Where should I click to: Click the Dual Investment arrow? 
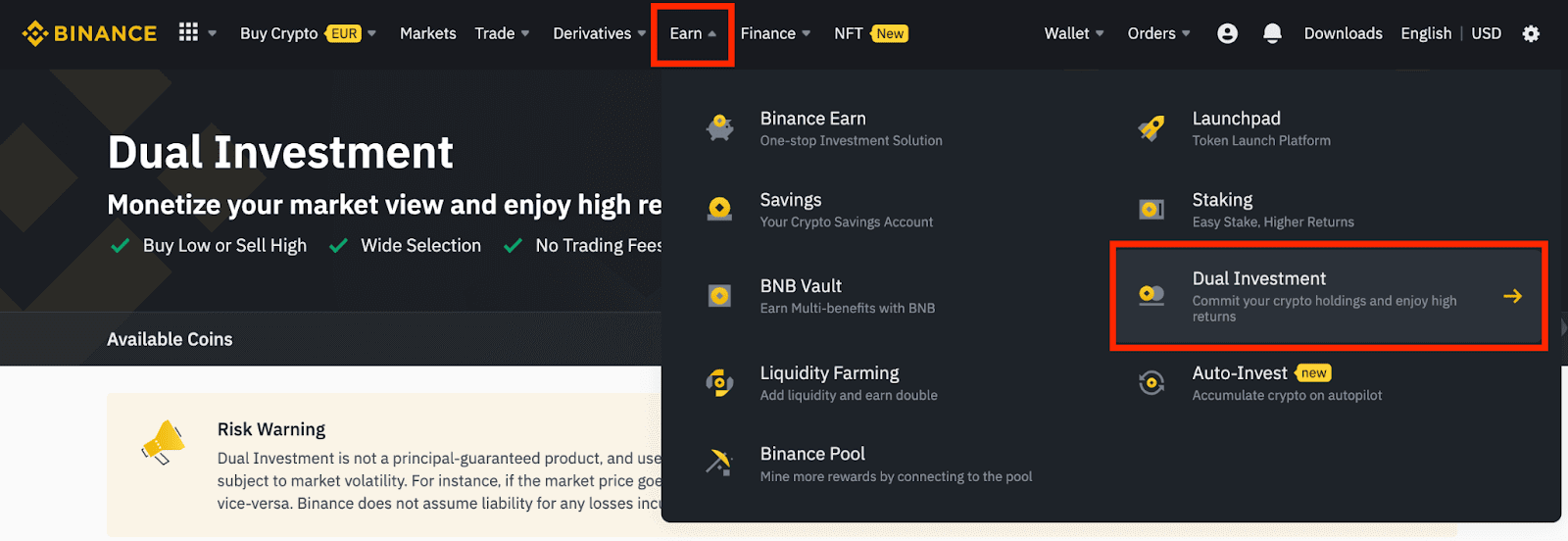pyautogui.click(x=1512, y=296)
